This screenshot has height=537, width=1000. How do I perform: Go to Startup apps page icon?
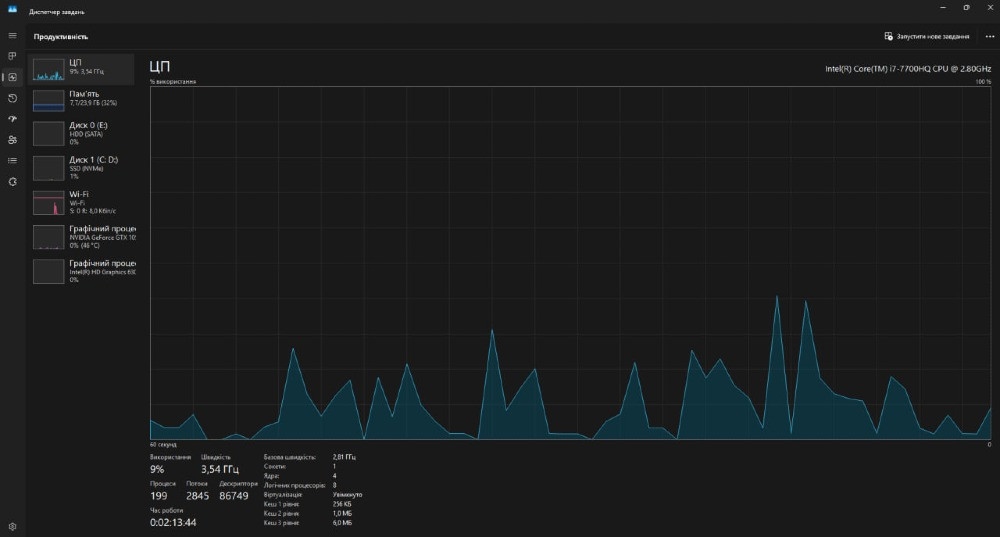13,119
